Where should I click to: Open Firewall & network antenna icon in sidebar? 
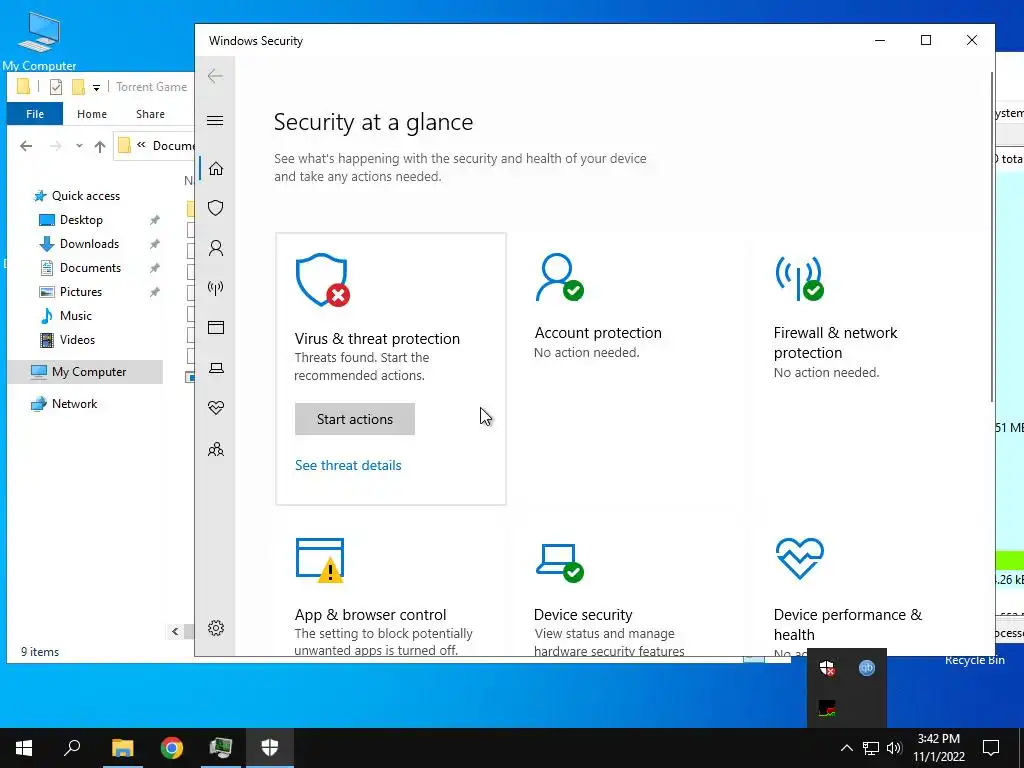coord(216,288)
